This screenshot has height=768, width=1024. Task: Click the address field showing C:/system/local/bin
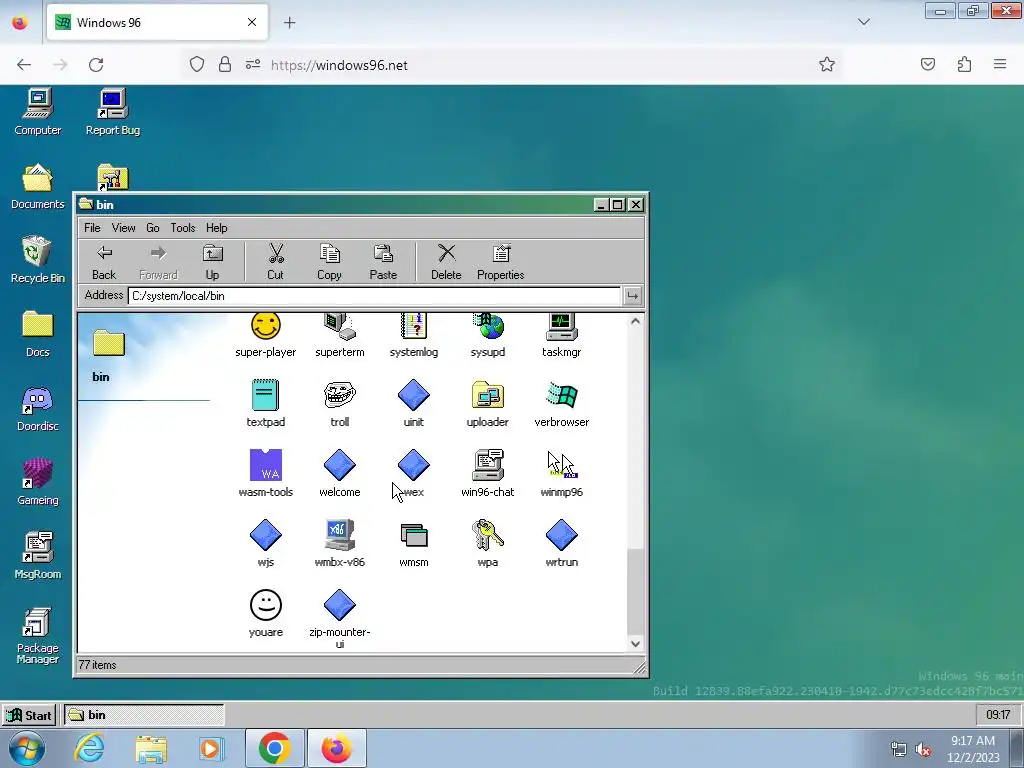click(x=374, y=296)
